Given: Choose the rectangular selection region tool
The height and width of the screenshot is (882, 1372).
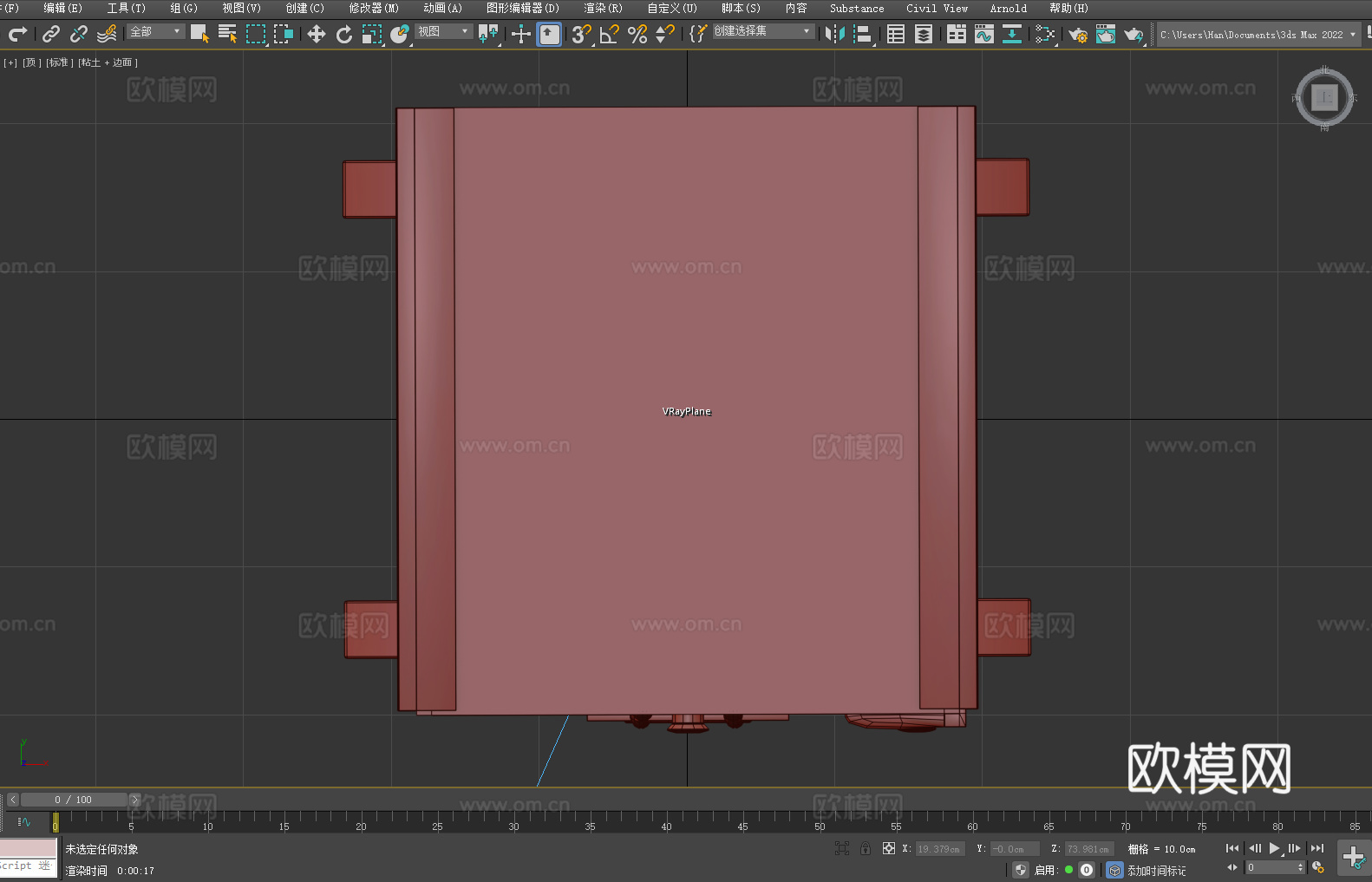Looking at the screenshot, I should coord(256,34).
